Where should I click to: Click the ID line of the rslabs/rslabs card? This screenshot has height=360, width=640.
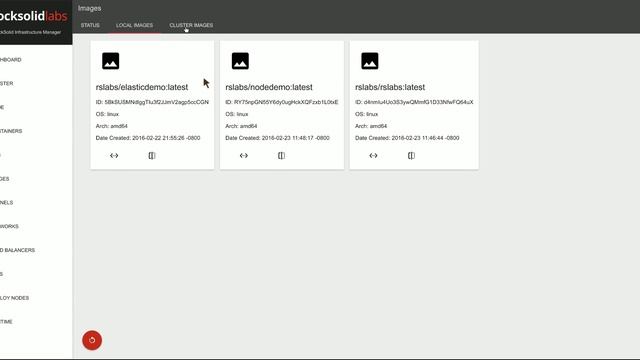pyautogui.click(x=414, y=102)
